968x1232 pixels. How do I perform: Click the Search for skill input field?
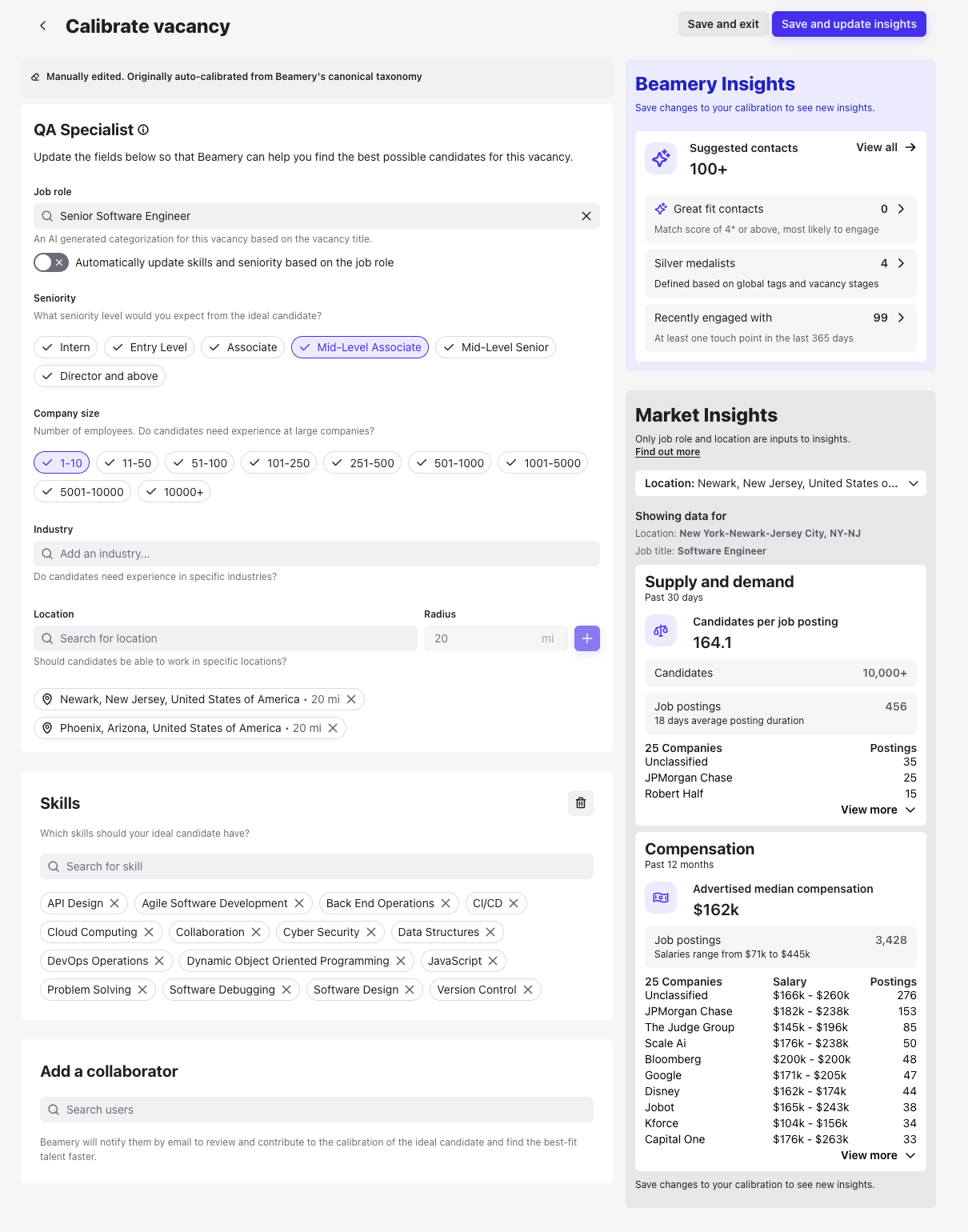pyautogui.click(x=317, y=866)
